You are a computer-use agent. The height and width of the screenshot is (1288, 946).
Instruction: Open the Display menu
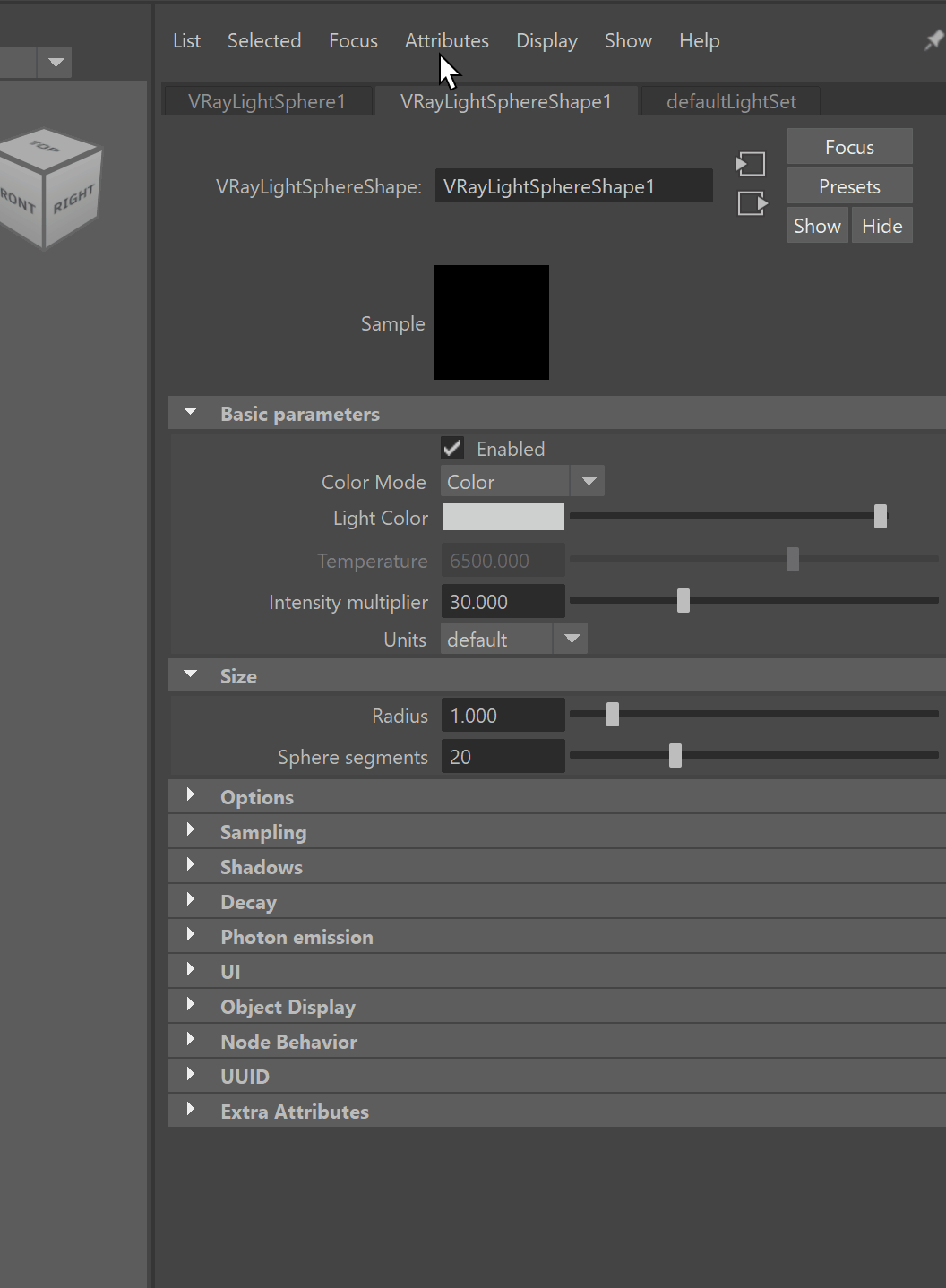pyautogui.click(x=546, y=41)
